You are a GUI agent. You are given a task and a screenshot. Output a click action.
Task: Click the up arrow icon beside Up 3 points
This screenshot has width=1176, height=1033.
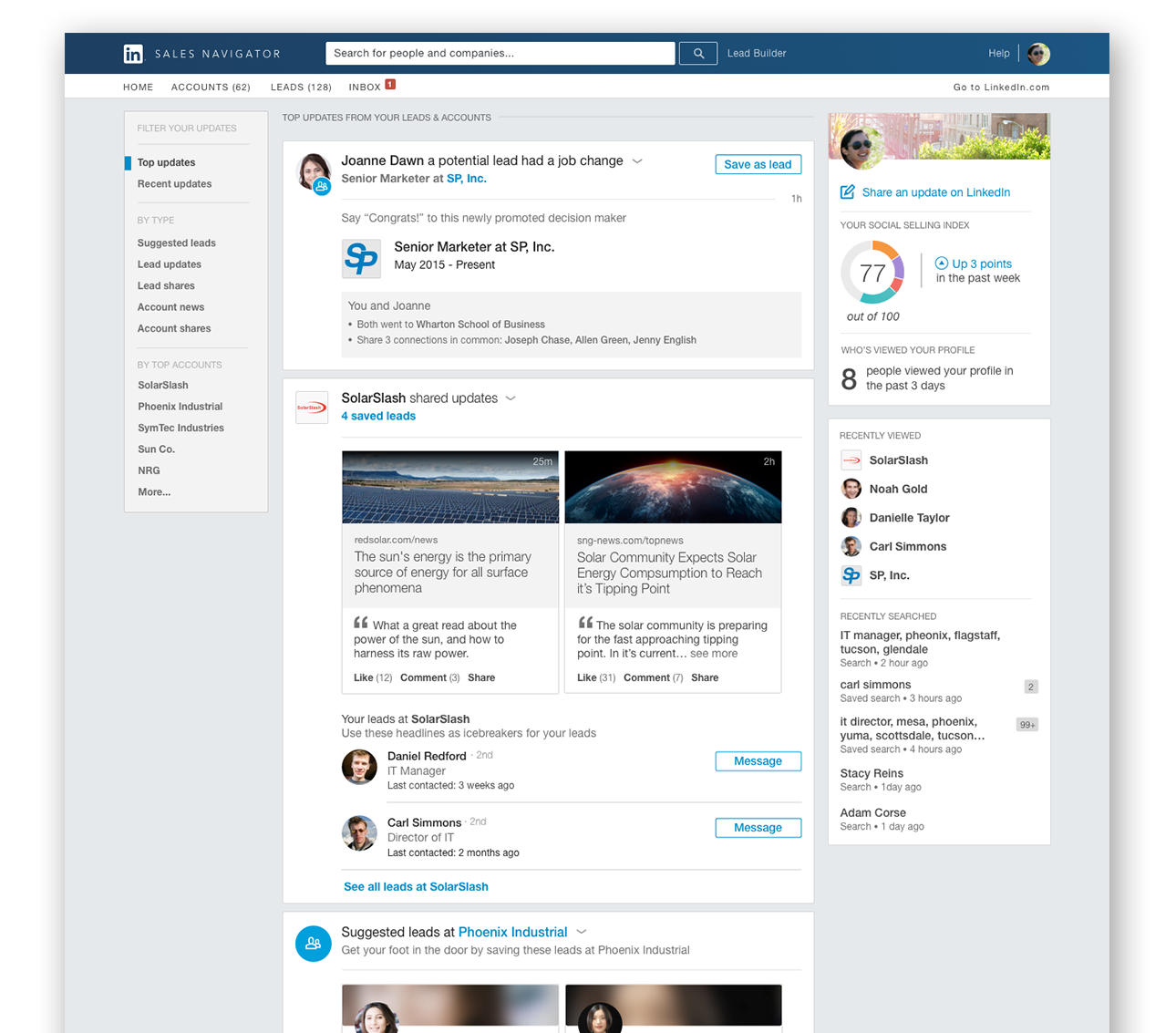coord(942,263)
